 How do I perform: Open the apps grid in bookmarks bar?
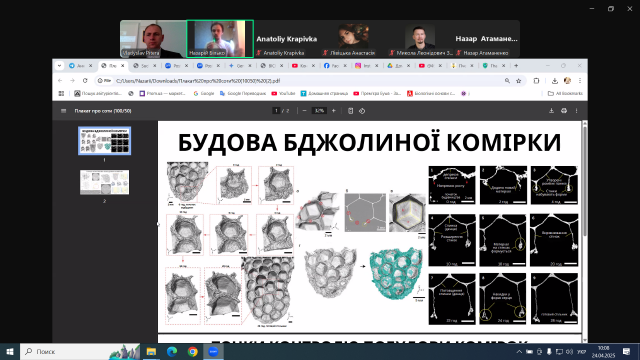(x=61, y=93)
